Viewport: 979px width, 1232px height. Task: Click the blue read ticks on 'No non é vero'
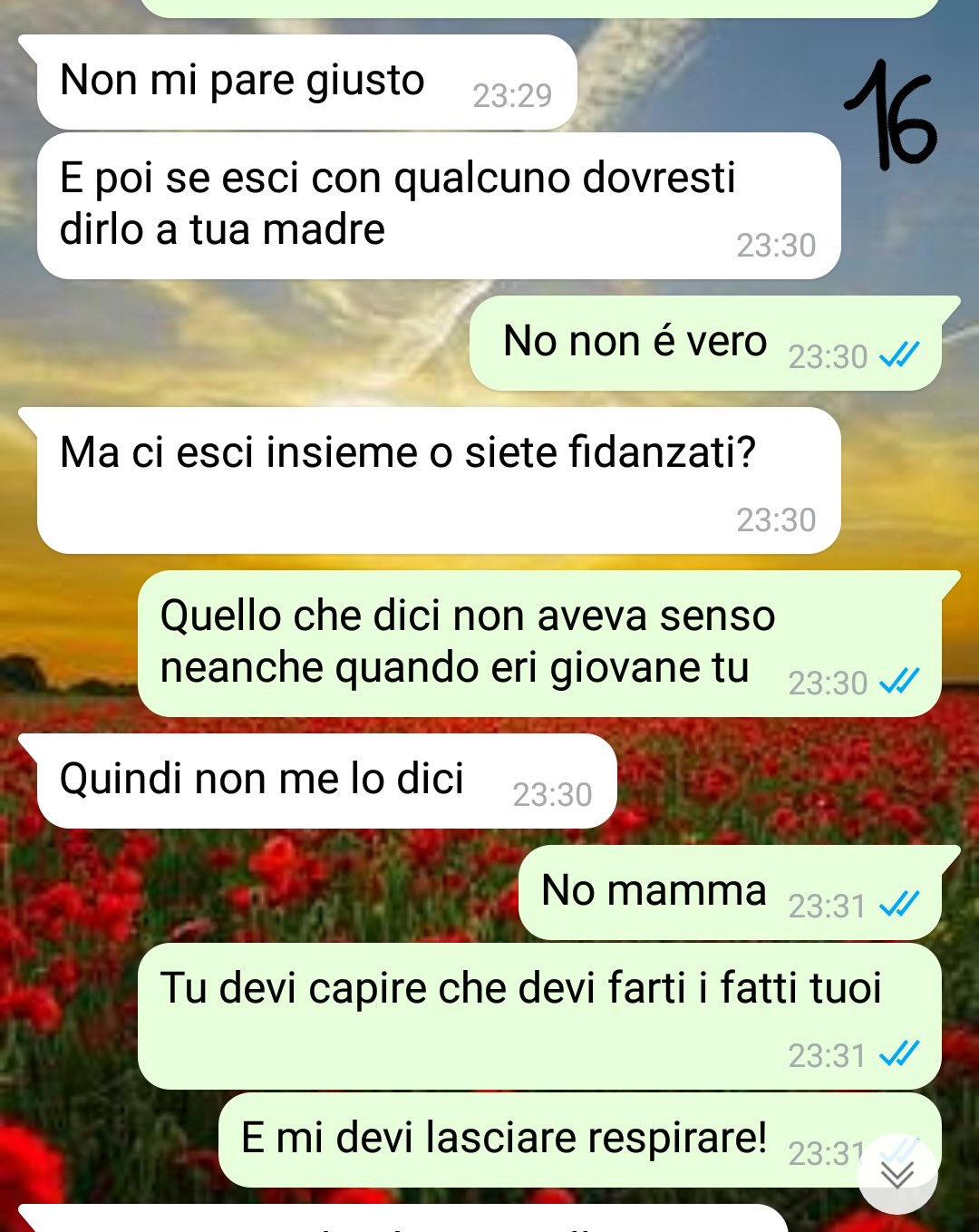click(x=899, y=355)
